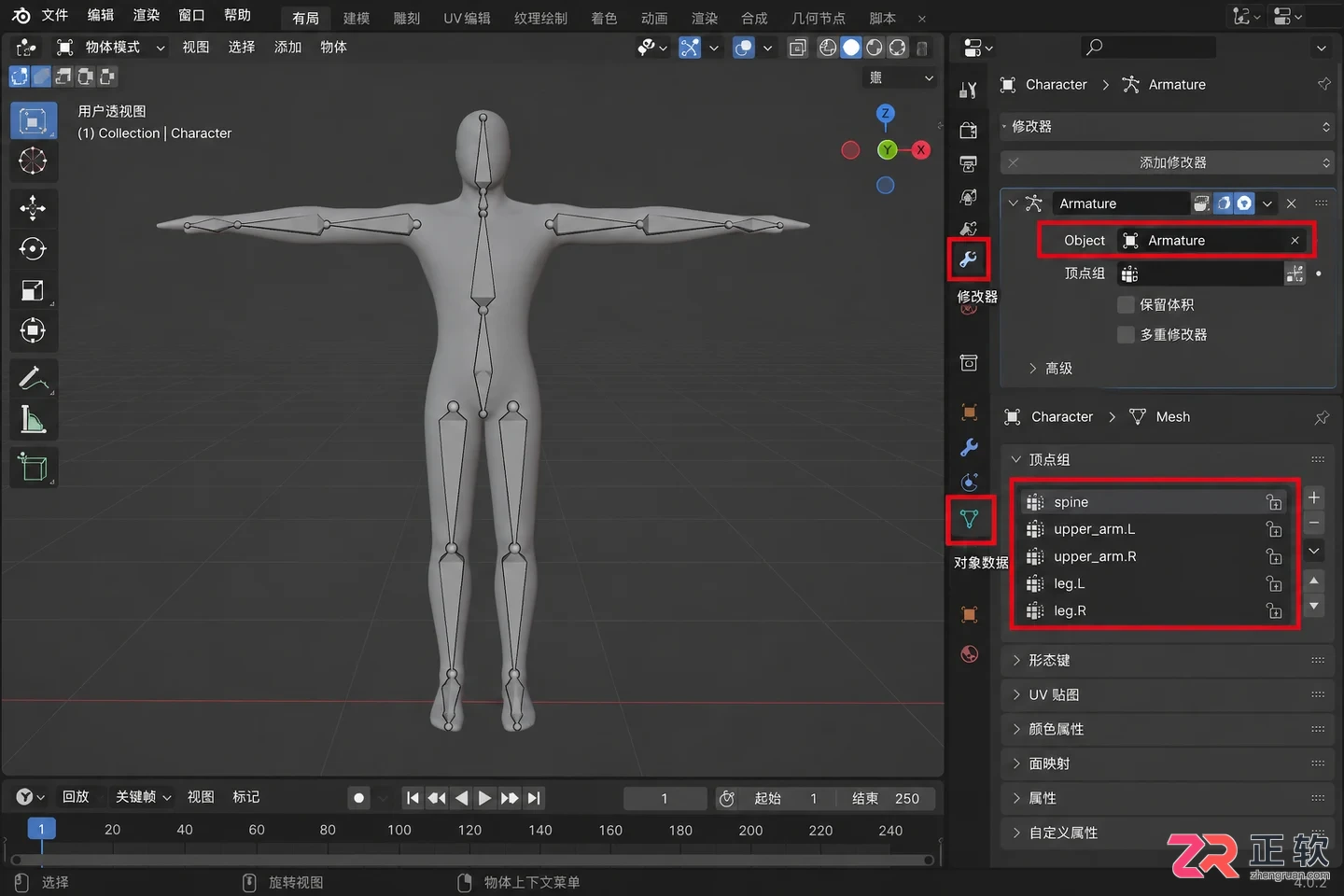
Task: Select the Measure tool
Action: pos(33,420)
